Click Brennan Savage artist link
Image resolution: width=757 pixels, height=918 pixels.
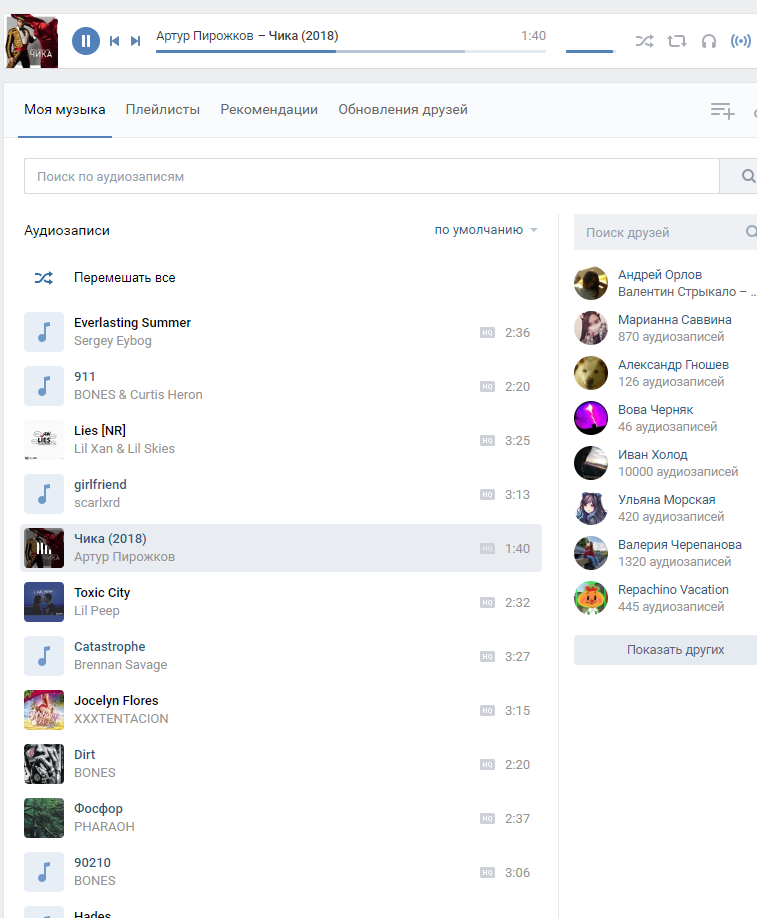(120, 664)
